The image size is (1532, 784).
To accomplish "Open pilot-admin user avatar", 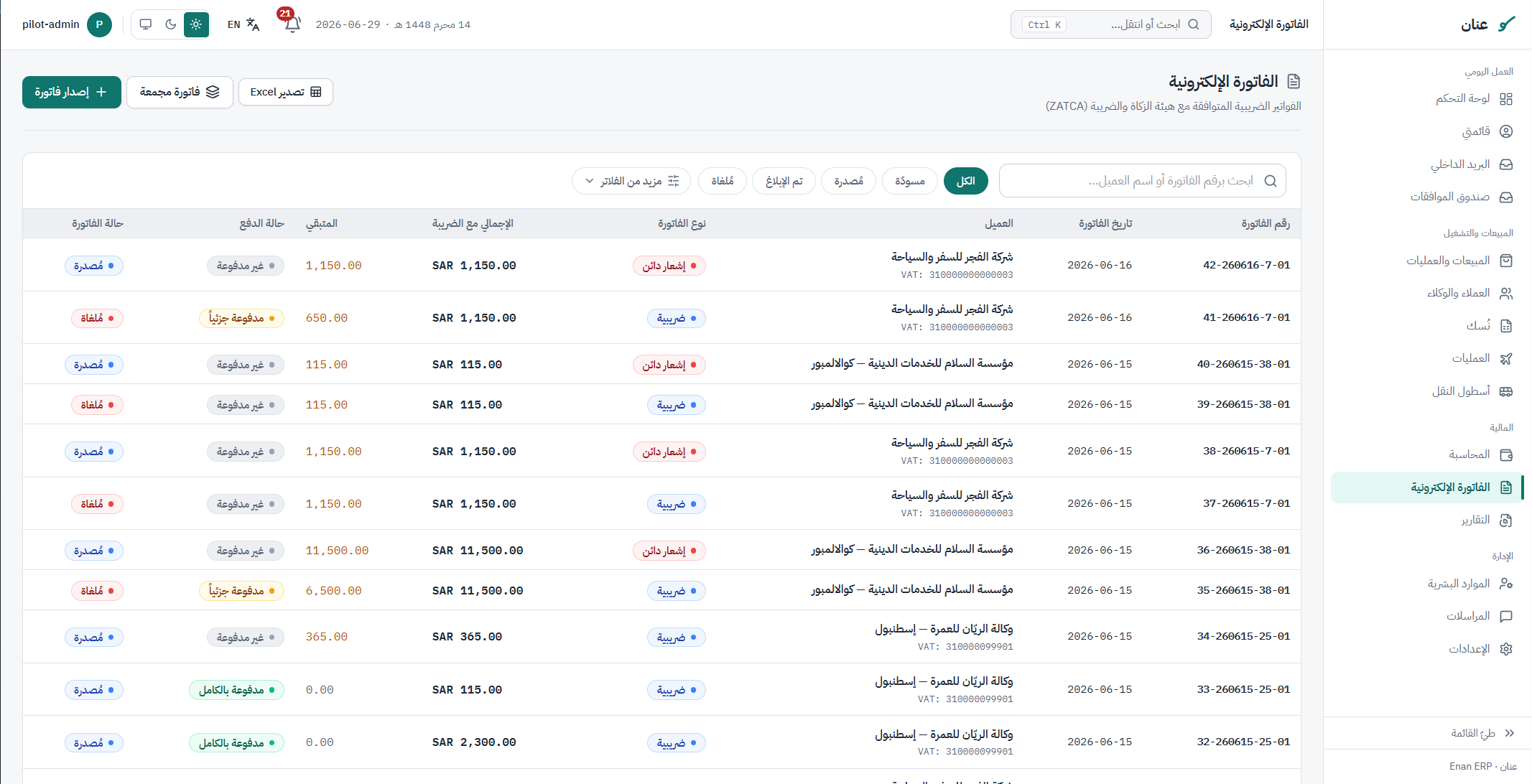I will pyautogui.click(x=99, y=24).
